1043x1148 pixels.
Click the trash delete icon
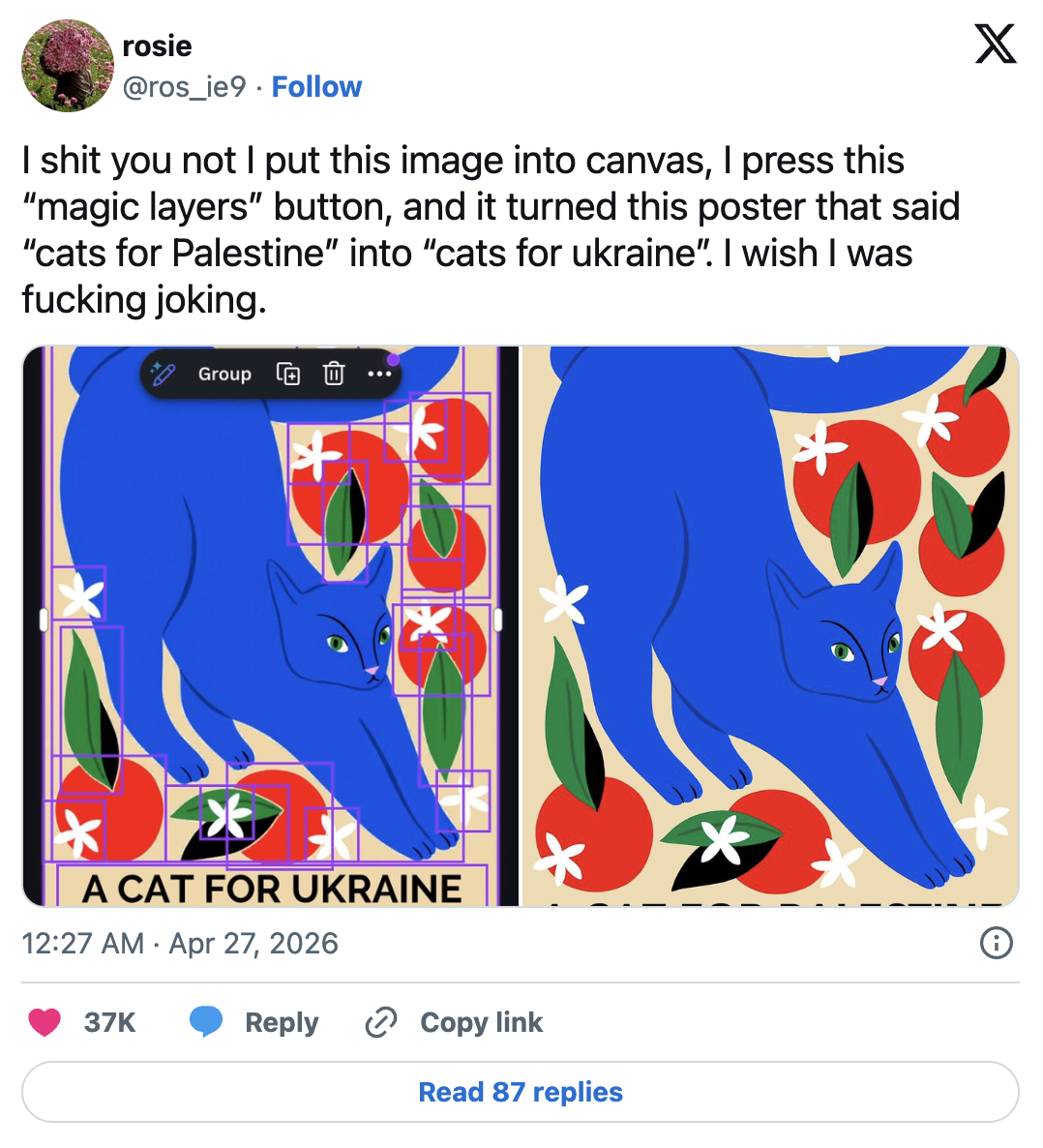333,374
